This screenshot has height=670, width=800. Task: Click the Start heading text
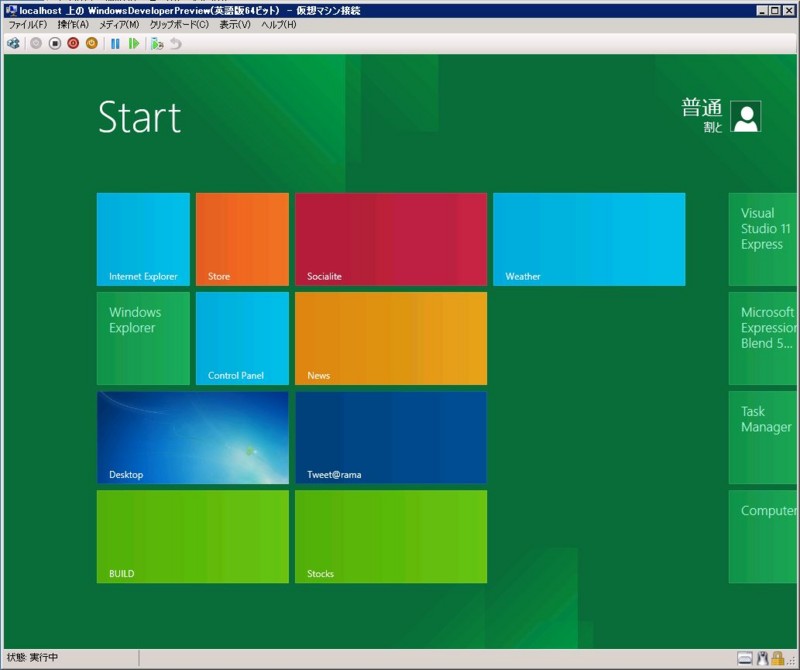tap(139, 117)
